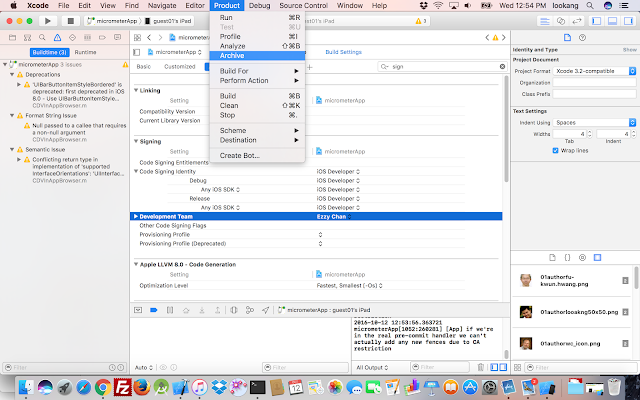Open the Optimization Level value popup
Screen dimensions: 640x400
(x=349, y=286)
